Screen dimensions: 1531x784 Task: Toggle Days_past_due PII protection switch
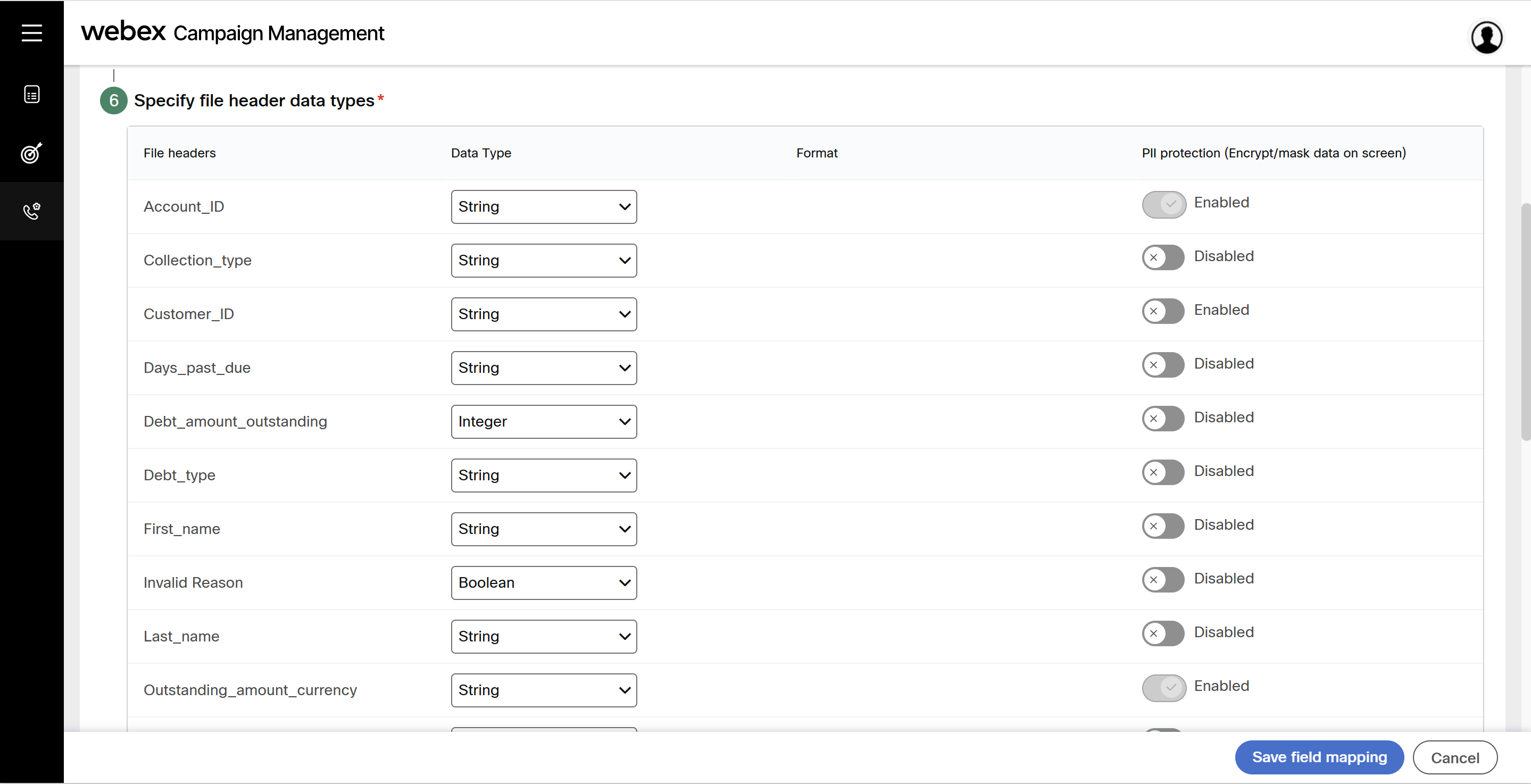pyautogui.click(x=1163, y=365)
